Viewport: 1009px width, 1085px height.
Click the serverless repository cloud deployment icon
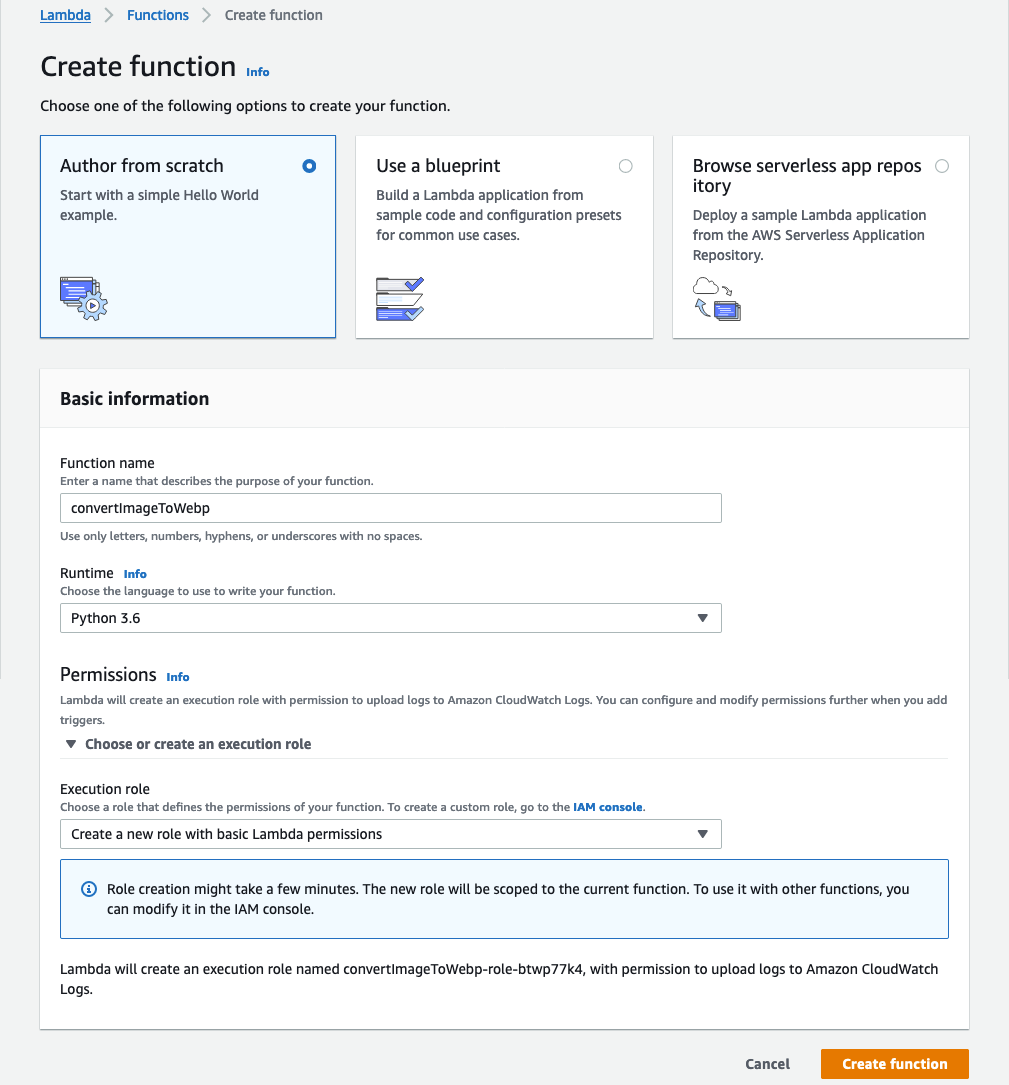716,300
